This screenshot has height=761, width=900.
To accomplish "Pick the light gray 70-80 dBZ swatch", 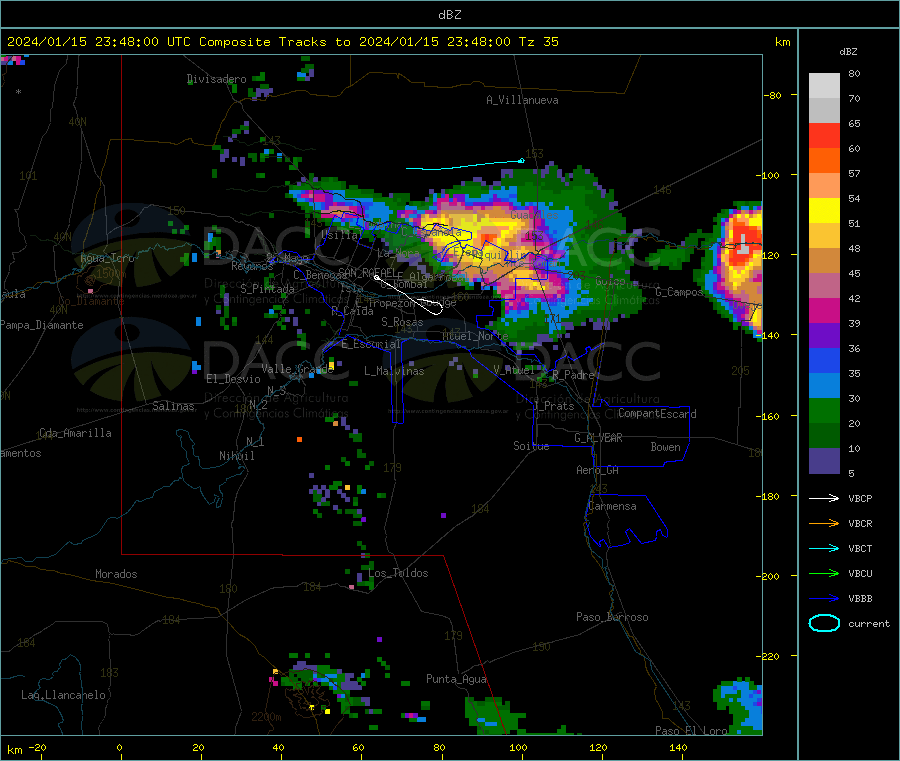I will 824,86.
